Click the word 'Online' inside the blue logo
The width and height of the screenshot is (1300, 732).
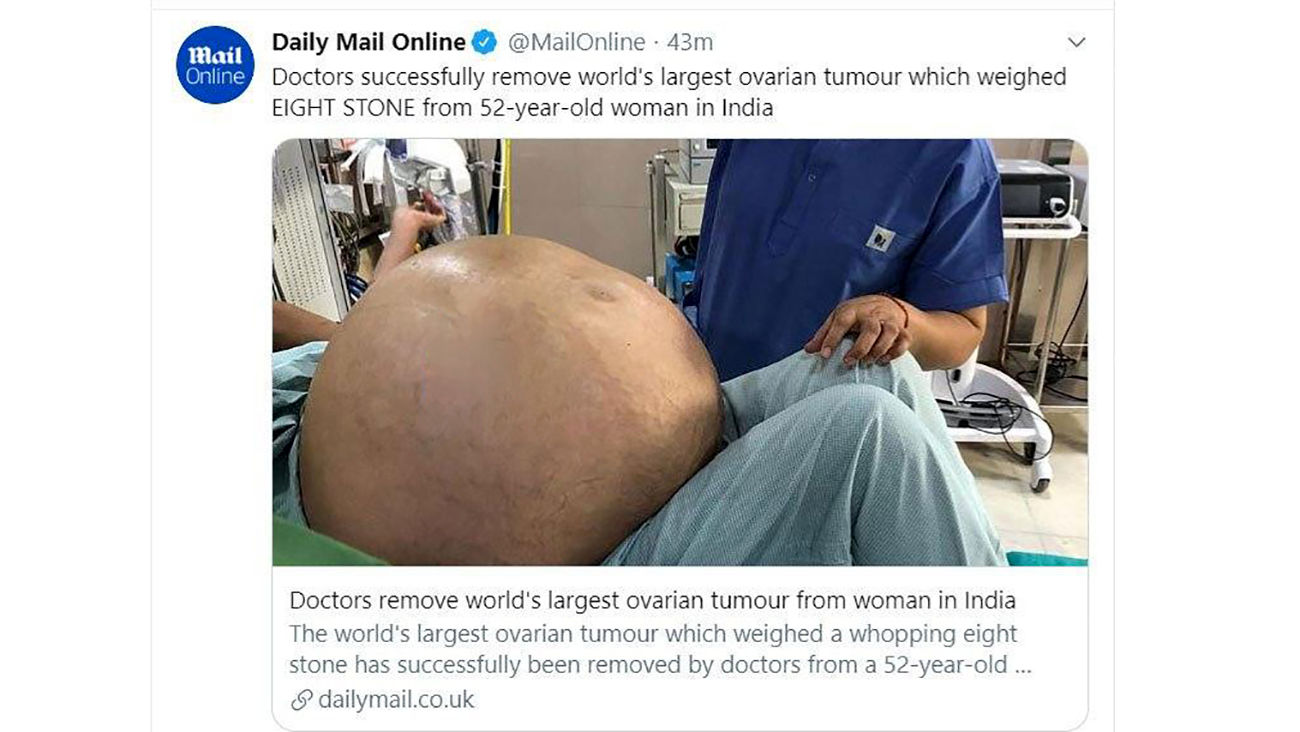click(215, 76)
